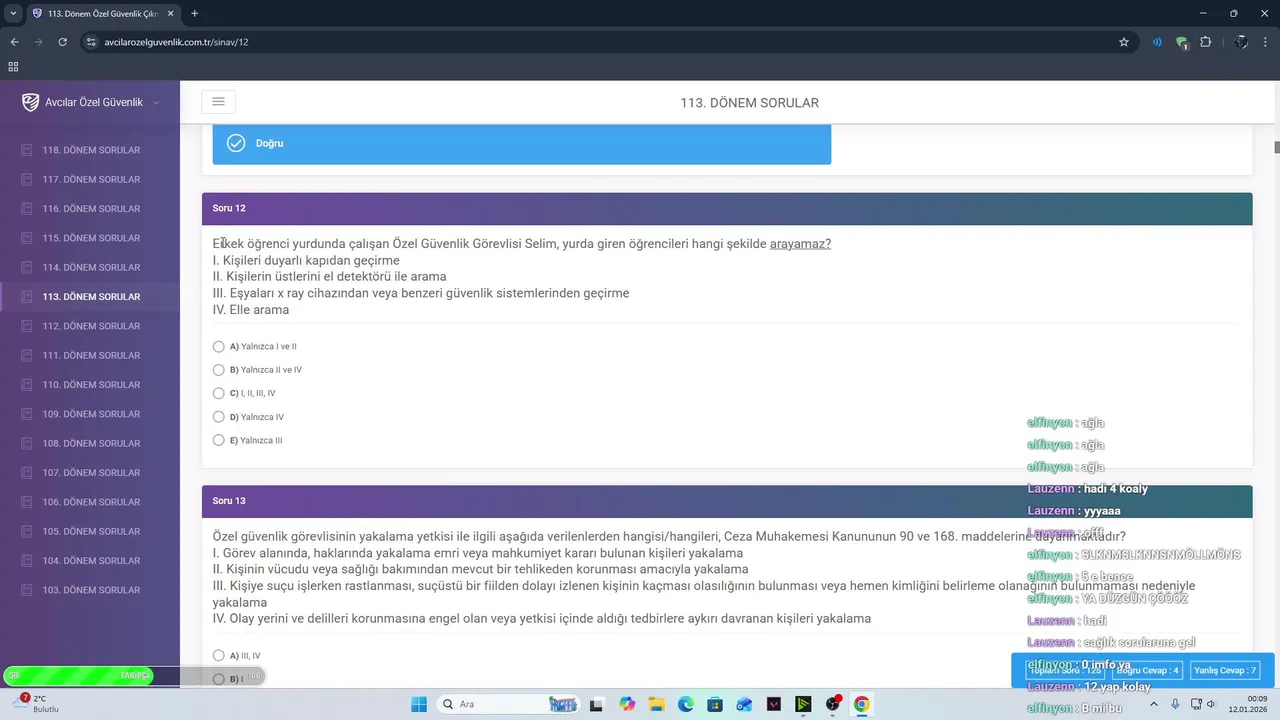Select Soru 13 answer A) III, IV
This screenshot has height=720, width=1280.
pyautogui.click(x=219, y=656)
